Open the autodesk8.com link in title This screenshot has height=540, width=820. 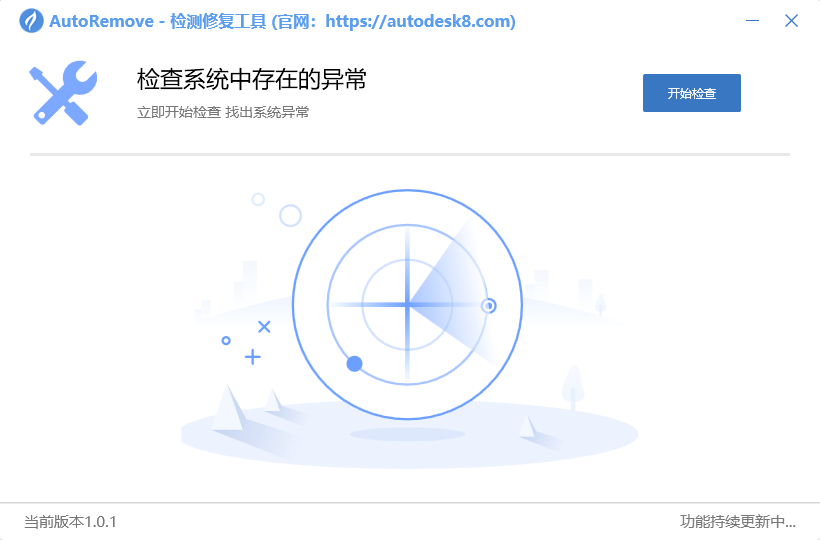point(420,21)
